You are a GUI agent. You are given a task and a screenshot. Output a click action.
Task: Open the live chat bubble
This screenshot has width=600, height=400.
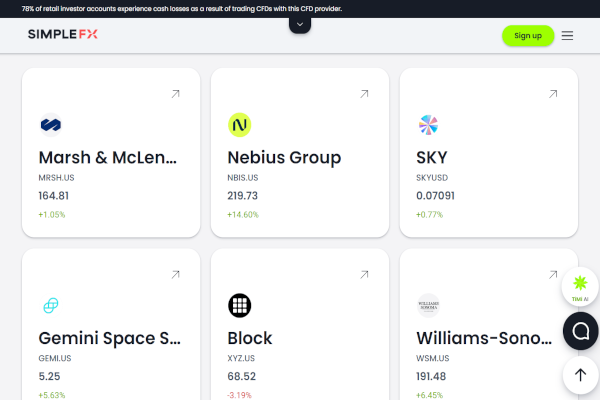580,331
